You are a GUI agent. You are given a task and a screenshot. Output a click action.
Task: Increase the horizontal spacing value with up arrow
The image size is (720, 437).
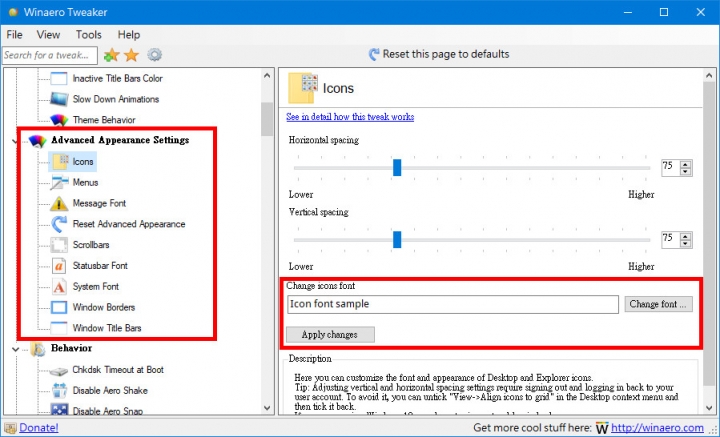pyautogui.click(x=686, y=164)
